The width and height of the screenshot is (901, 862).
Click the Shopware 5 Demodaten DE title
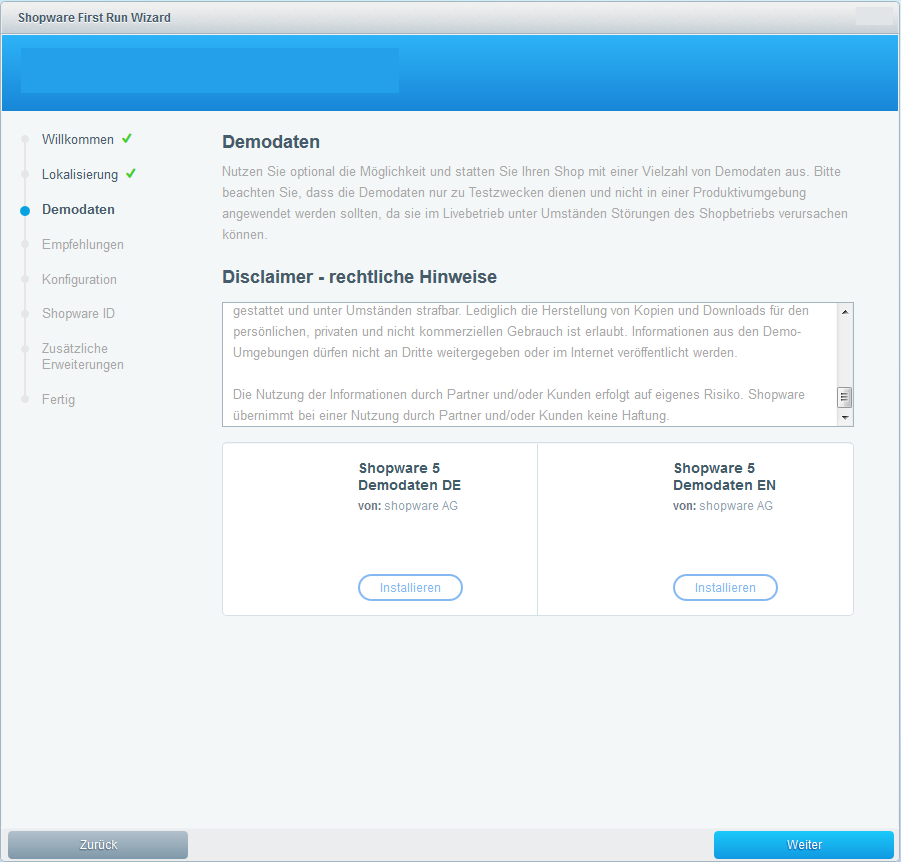(x=409, y=476)
